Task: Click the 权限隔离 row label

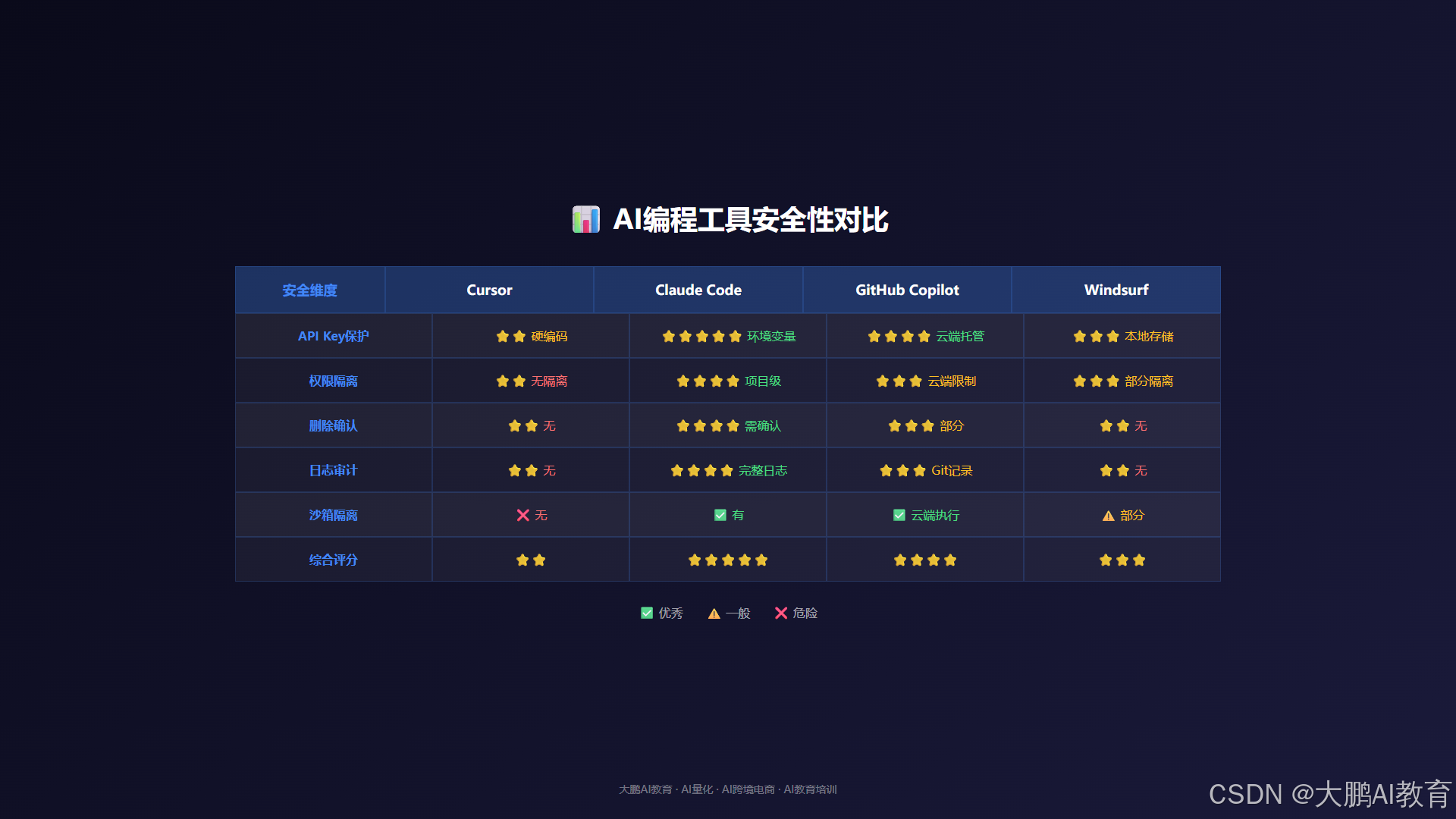Action: (334, 381)
